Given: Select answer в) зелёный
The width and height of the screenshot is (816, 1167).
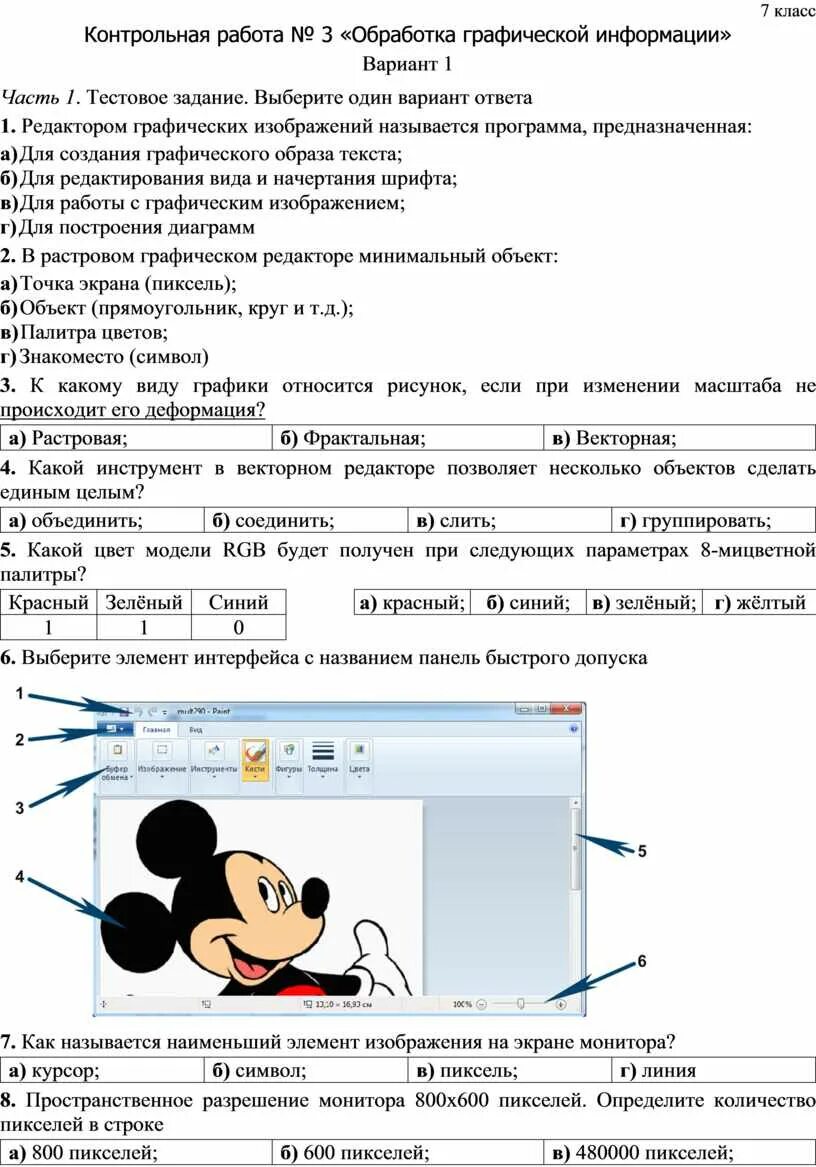Looking at the screenshot, I should click(x=645, y=602).
